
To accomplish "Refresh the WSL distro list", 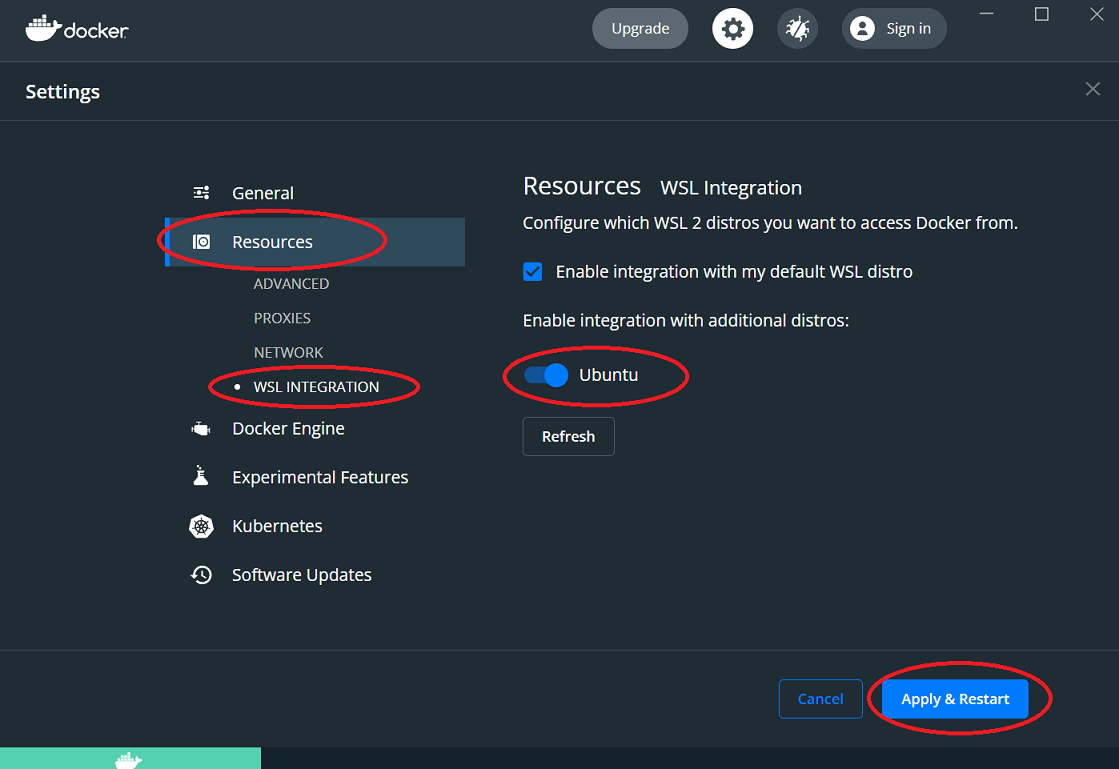I will pyautogui.click(x=568, y=437).
